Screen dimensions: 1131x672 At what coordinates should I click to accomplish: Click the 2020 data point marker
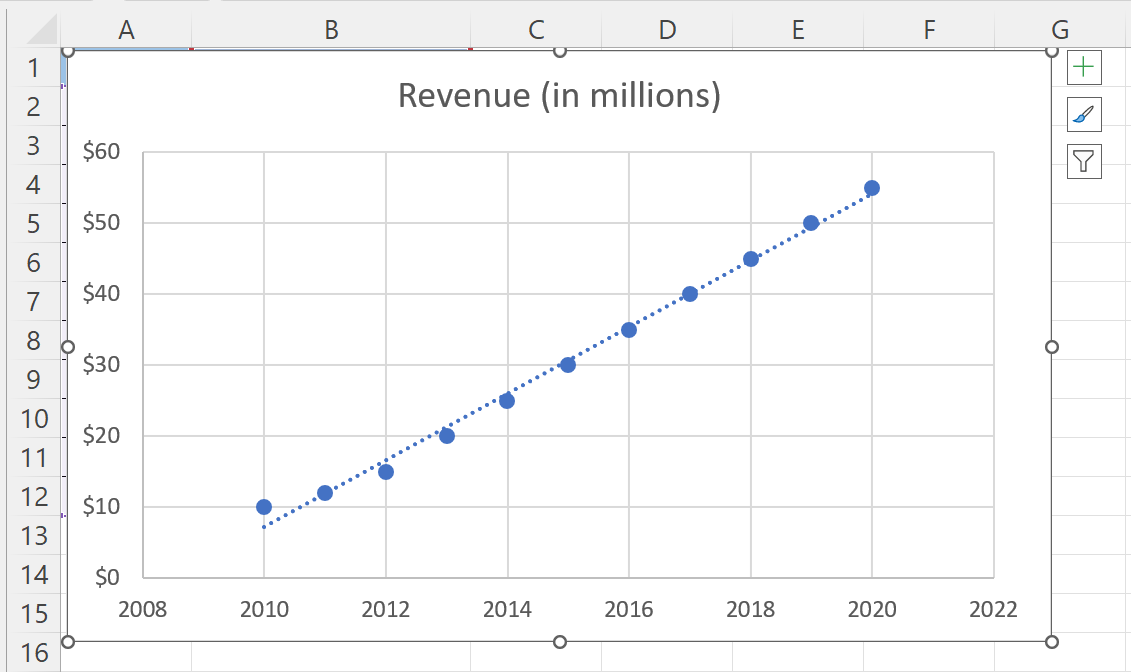pos(871,186)
